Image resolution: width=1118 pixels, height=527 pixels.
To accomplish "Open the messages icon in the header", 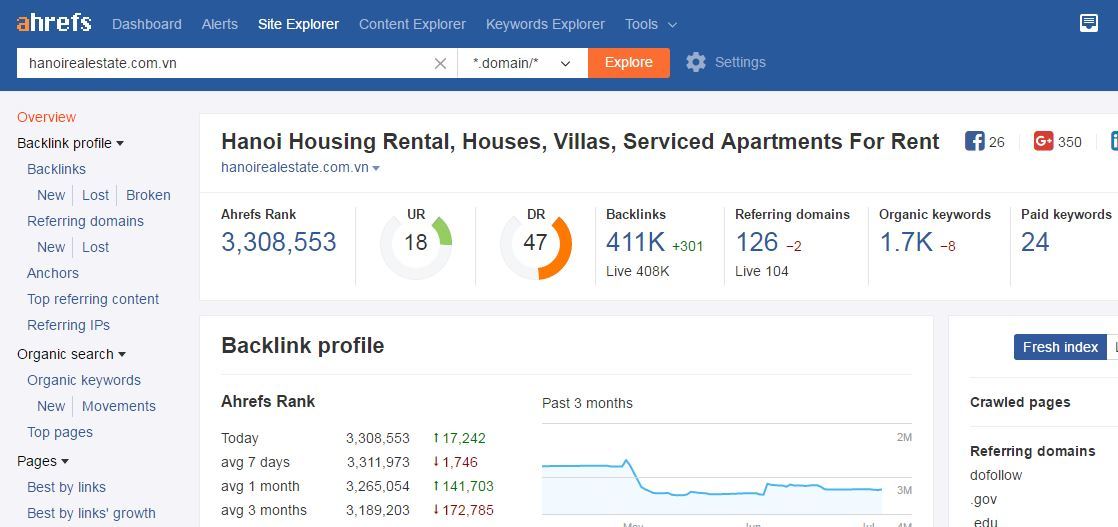I will tap(1089, 24).
